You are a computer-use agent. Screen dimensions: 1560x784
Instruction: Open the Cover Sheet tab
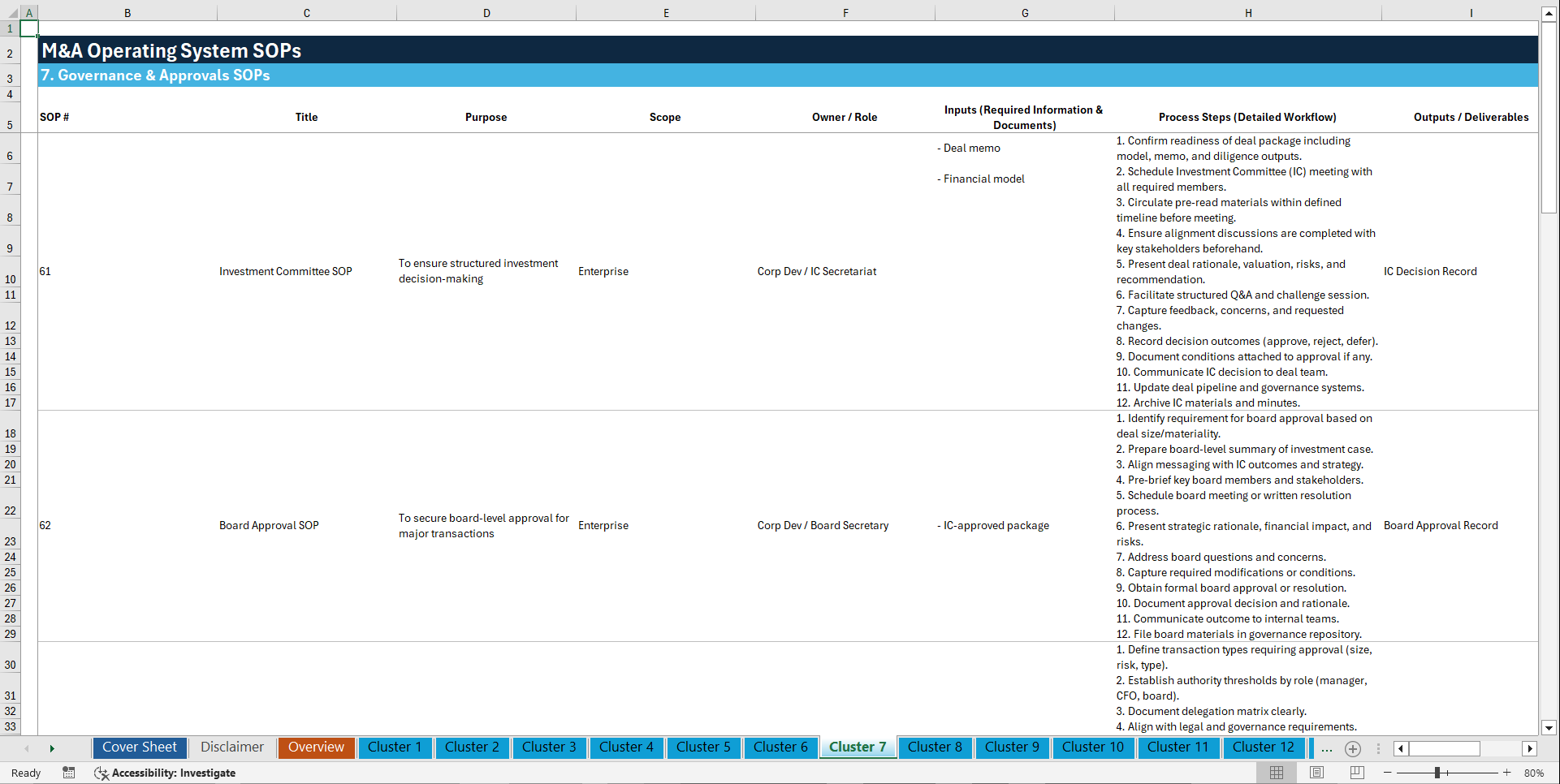coord(140,747)
